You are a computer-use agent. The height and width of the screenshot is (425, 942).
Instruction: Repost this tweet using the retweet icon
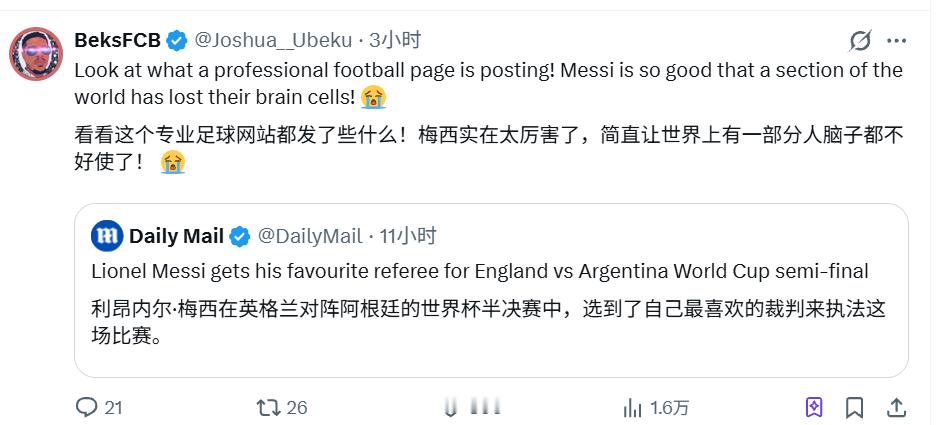268,408
